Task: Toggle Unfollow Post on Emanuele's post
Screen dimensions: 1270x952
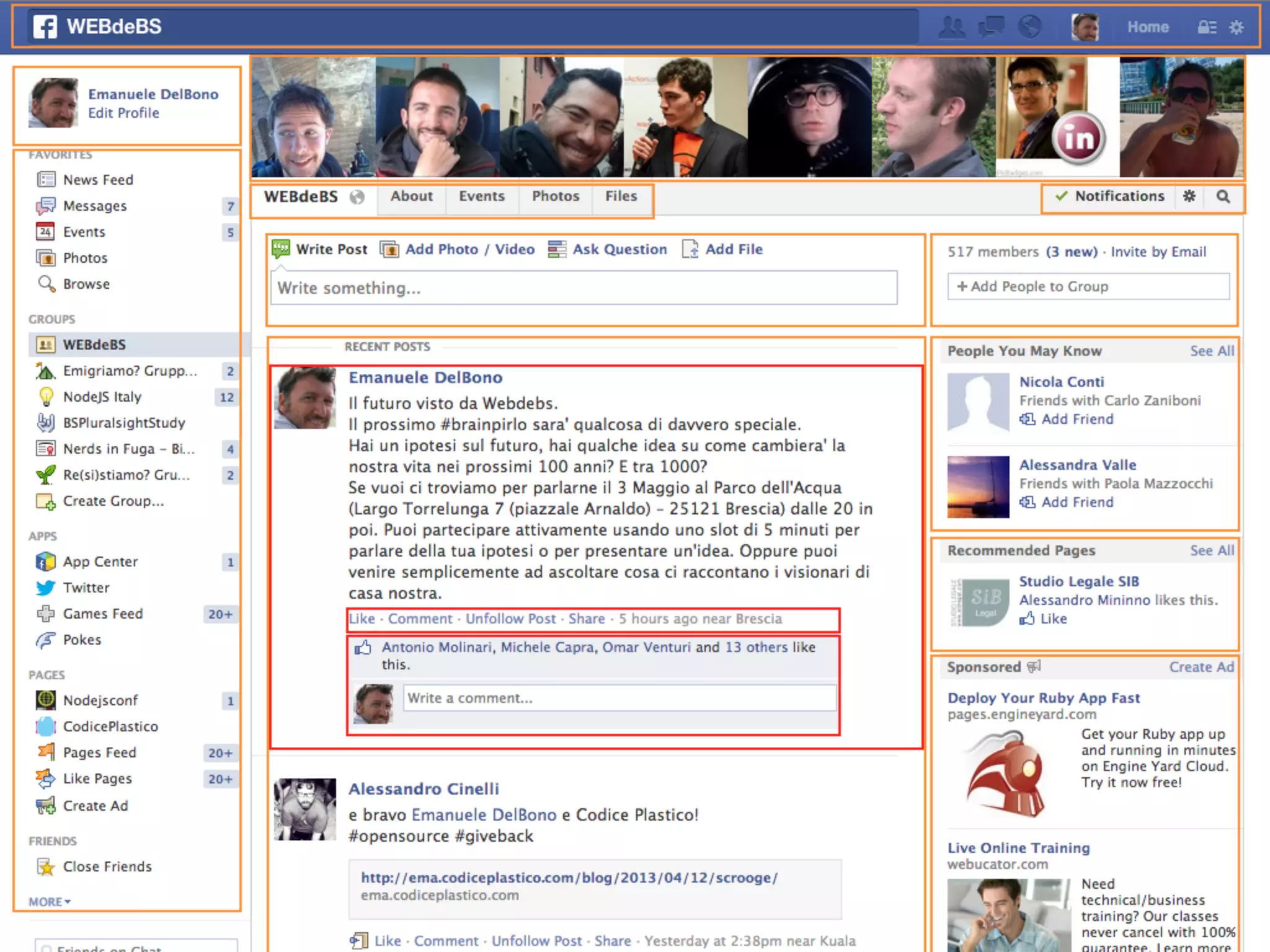Action: click(510, 619)
